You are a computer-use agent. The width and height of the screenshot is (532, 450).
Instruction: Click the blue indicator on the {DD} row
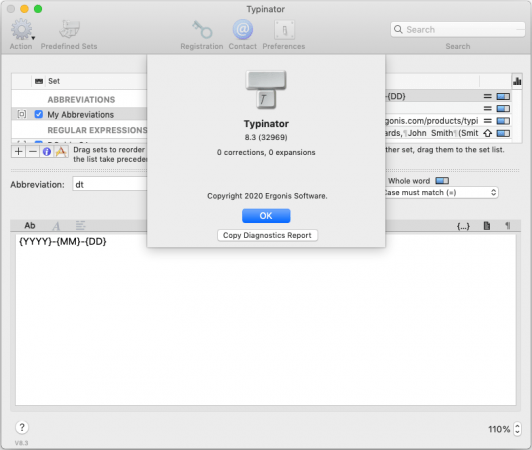503,97
